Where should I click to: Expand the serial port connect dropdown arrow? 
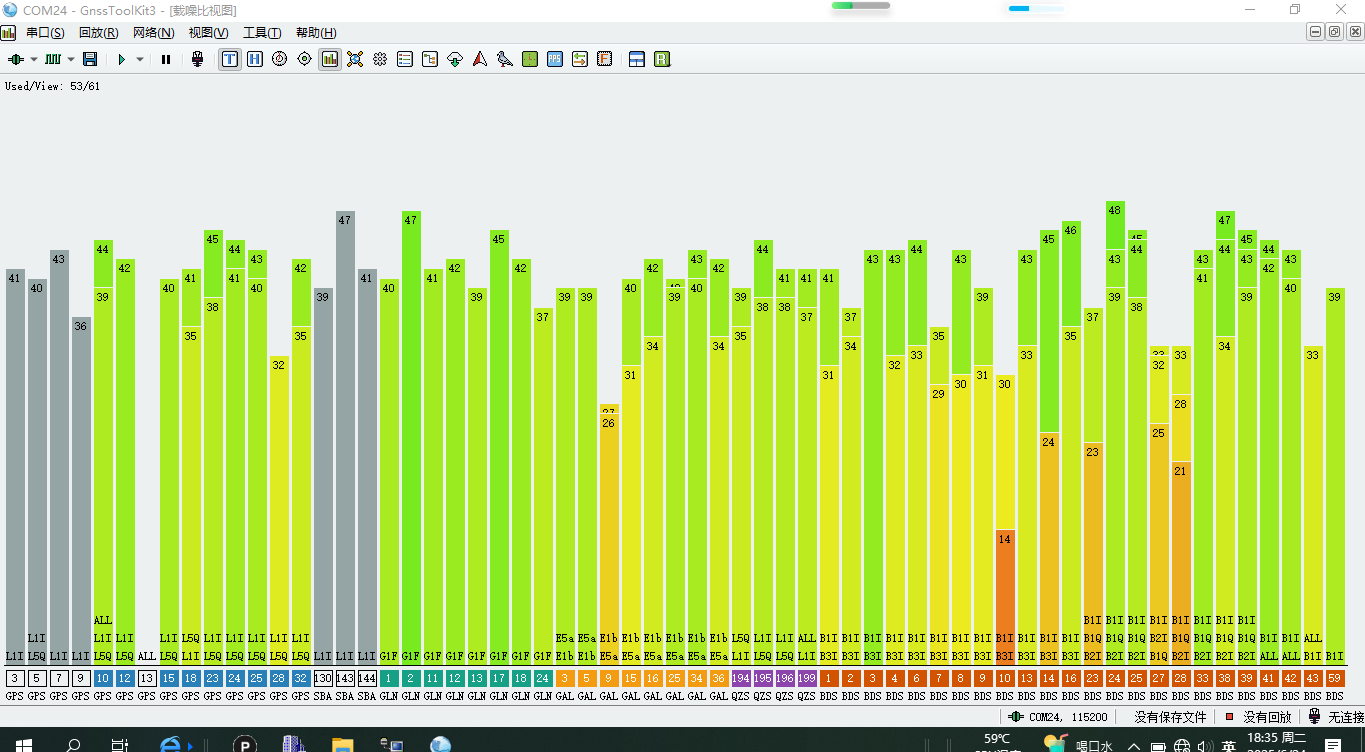pyautogui.click(x=33, y=59)
